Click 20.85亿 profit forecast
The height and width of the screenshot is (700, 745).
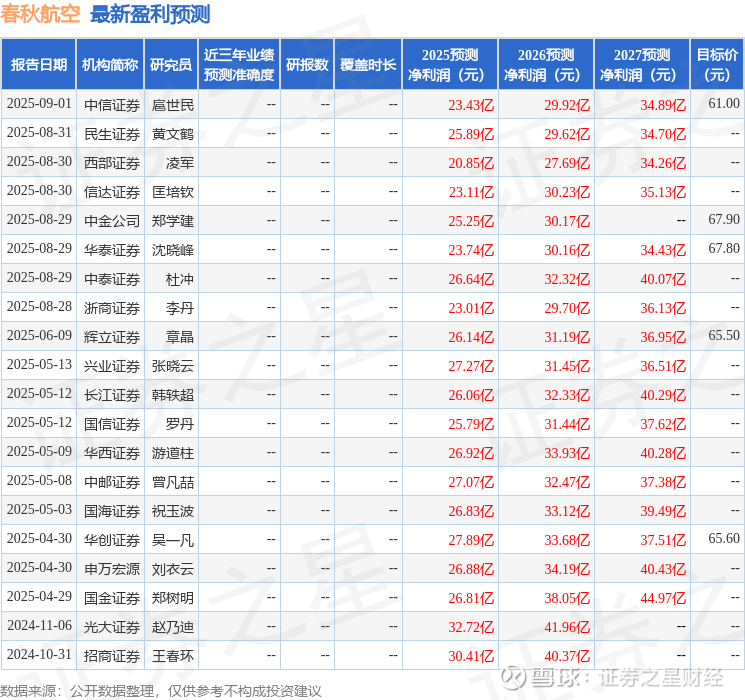click(x=471, y=163)
